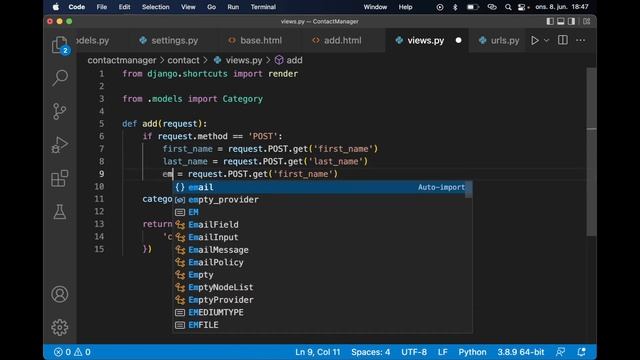This screenshot has width=640, height=360.
Task: Customize layout icon in title bar
Action: 587,21
